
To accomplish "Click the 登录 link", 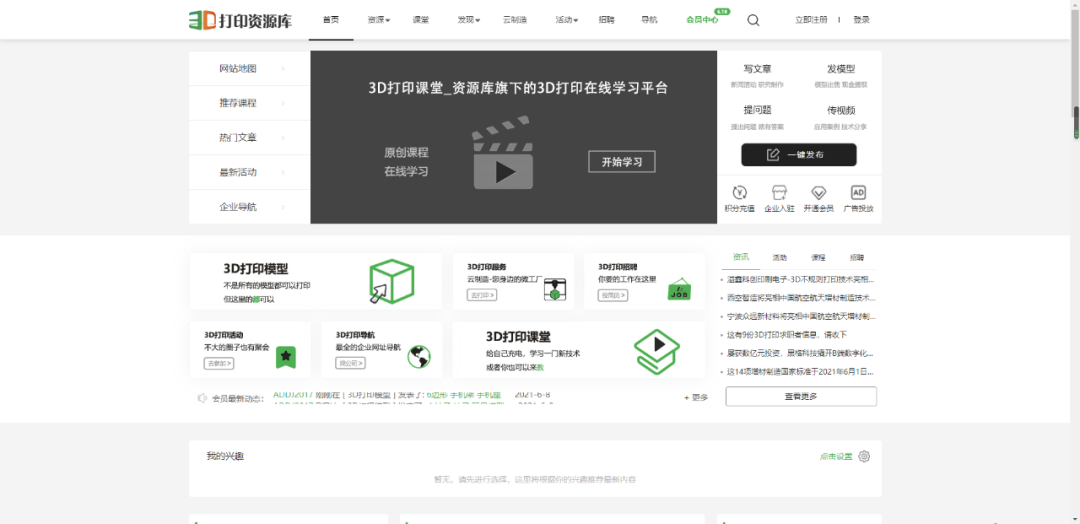I will (x=862, y=20).
